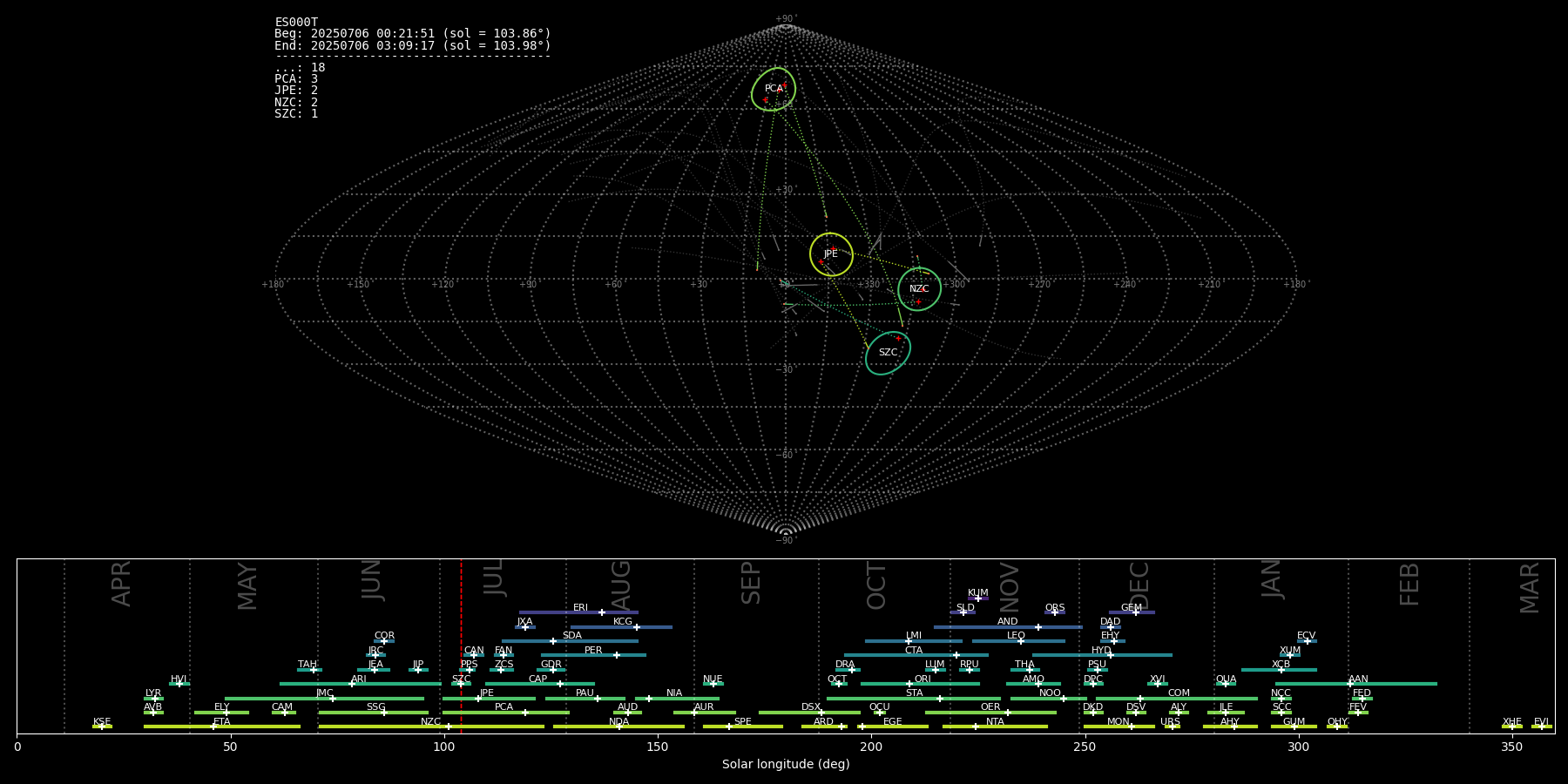Viewport: 1568px width, 784px height.
Task: Click the 350 tick label on the longitude axis
Action: coord(1511,747)
